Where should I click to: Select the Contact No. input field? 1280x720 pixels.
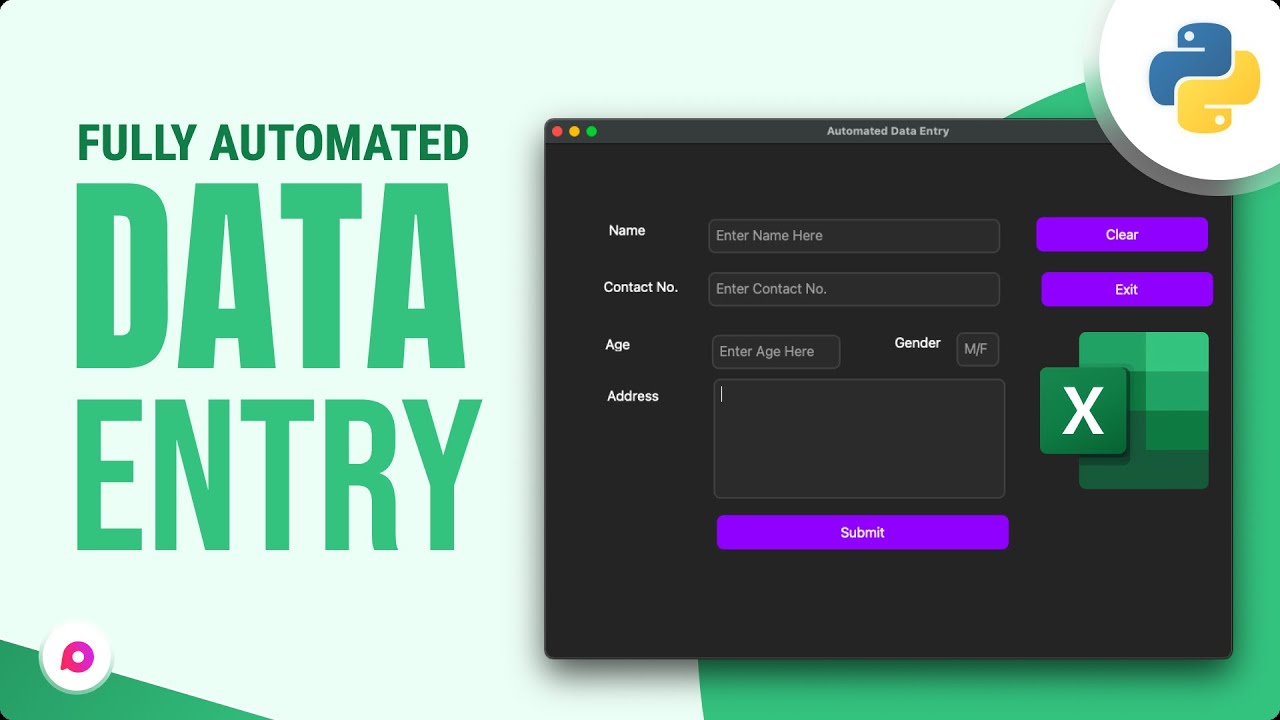point(854,289)
